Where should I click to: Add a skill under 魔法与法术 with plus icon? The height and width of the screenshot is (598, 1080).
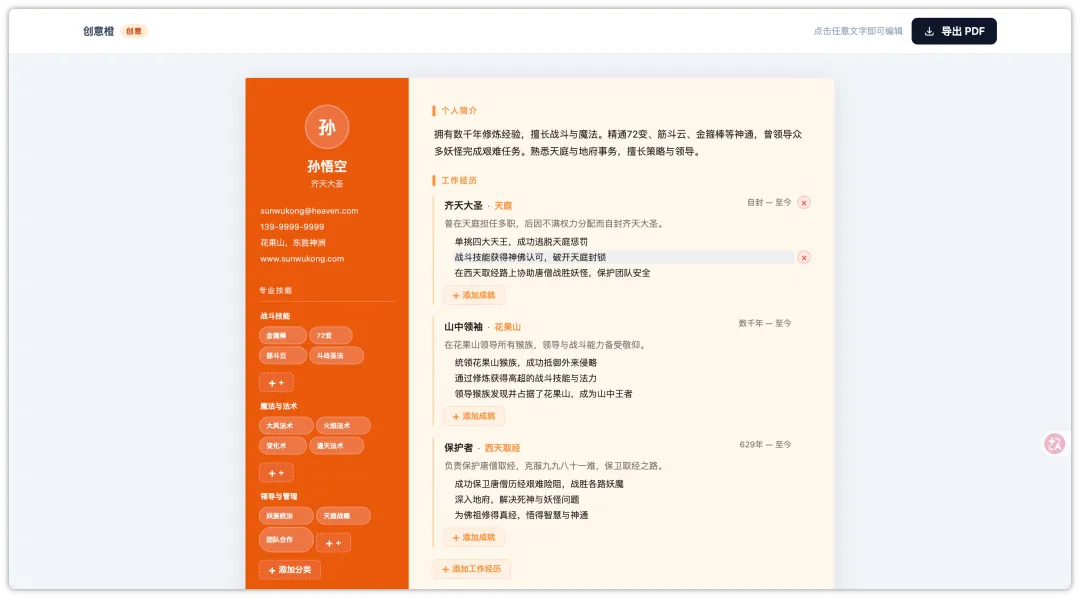pos(276,473)
